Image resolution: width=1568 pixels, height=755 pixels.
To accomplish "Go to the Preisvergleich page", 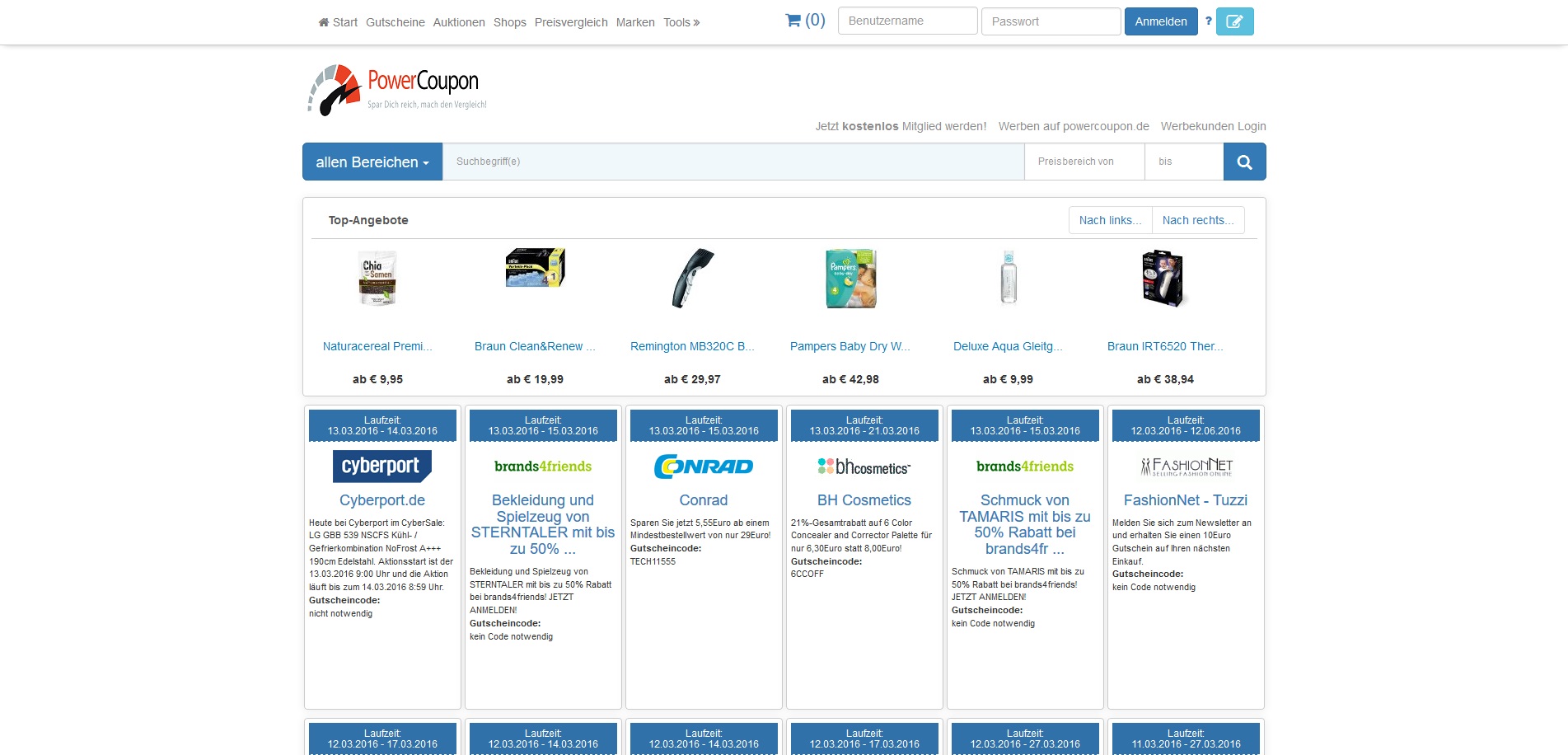I will tap(571, 22).
